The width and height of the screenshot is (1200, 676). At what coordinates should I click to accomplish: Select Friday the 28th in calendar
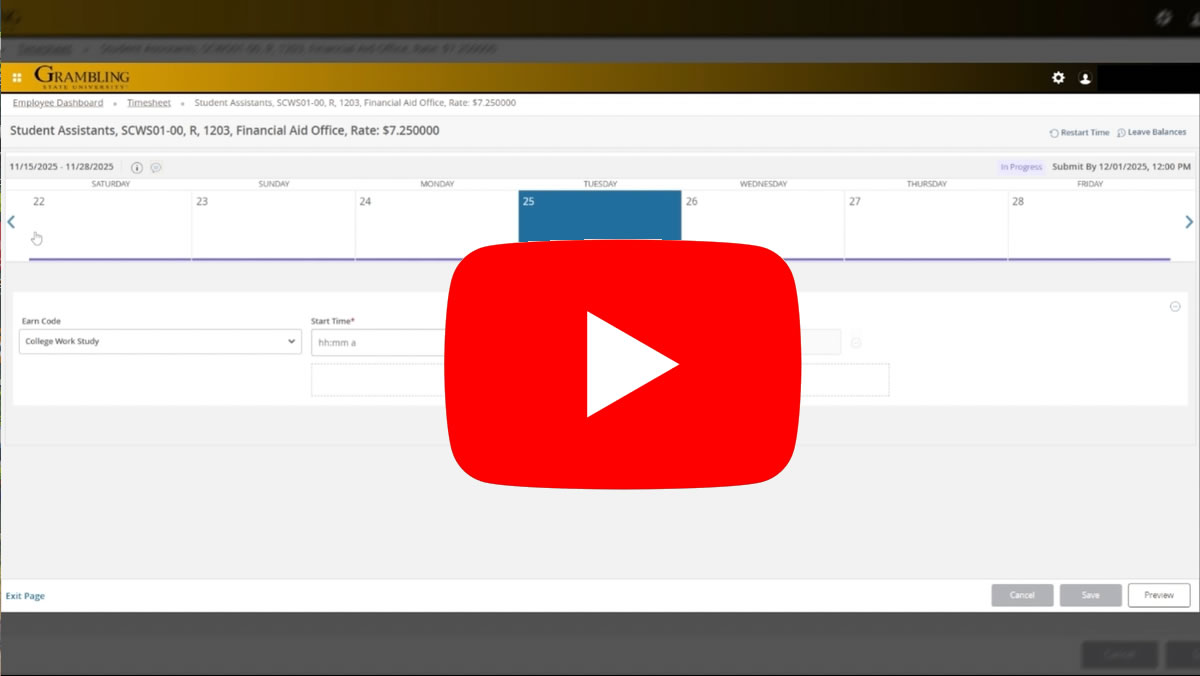click(x=1089, y=225)
